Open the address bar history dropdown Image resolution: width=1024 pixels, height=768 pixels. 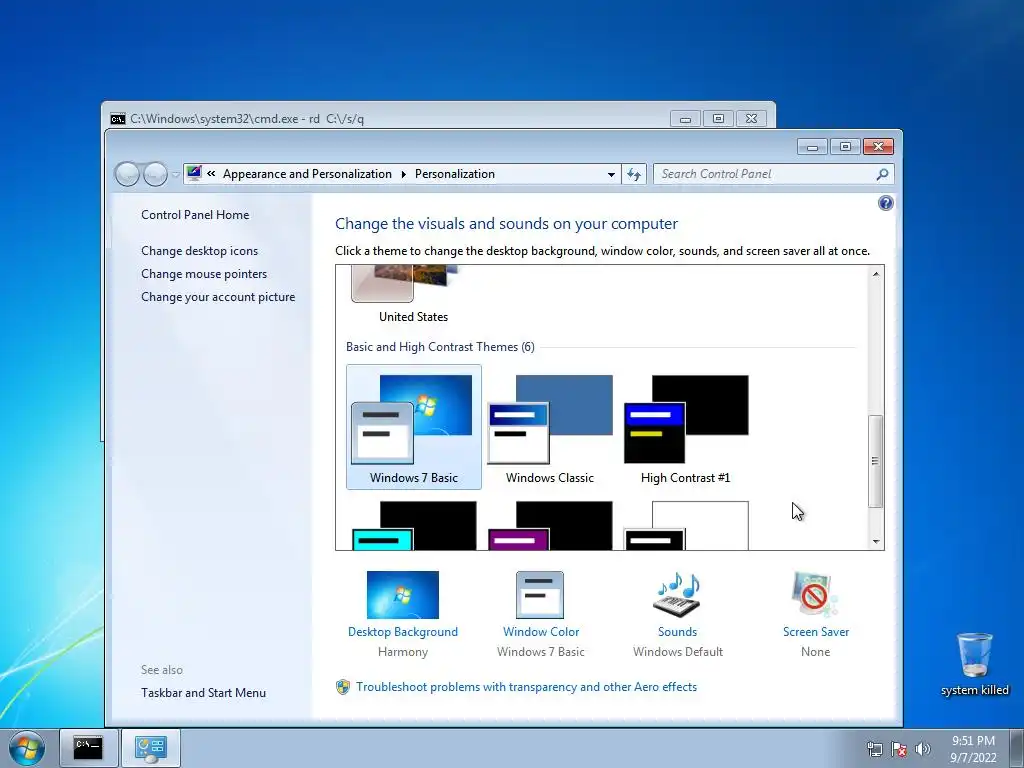click(611, 174)
